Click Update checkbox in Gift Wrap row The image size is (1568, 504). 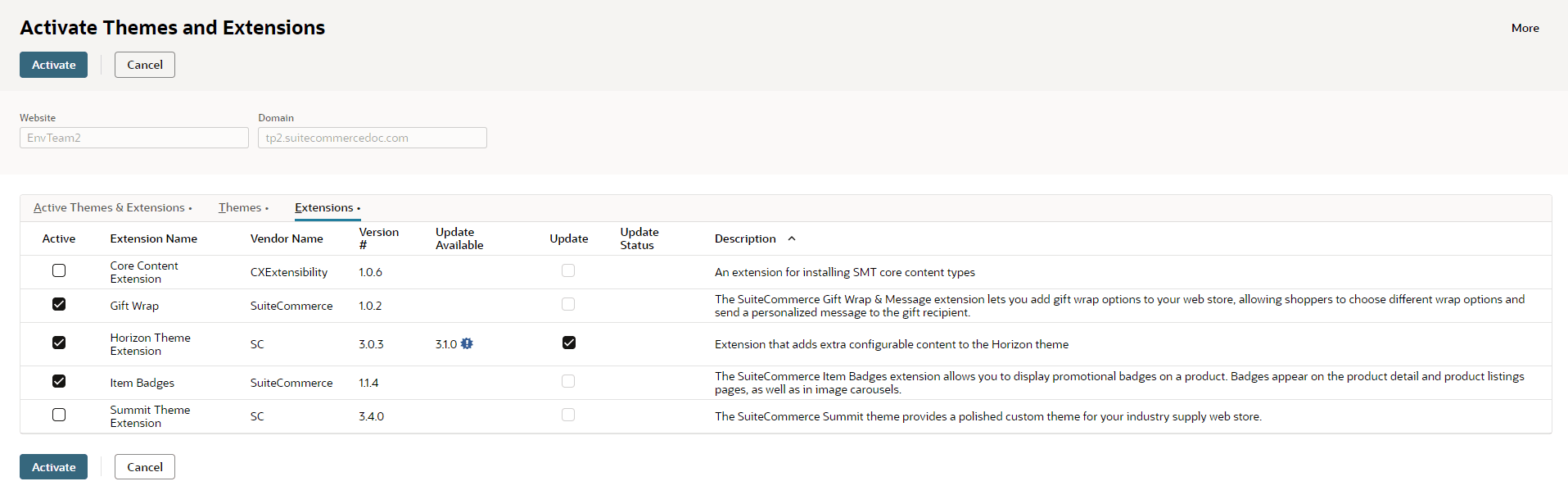568,304
